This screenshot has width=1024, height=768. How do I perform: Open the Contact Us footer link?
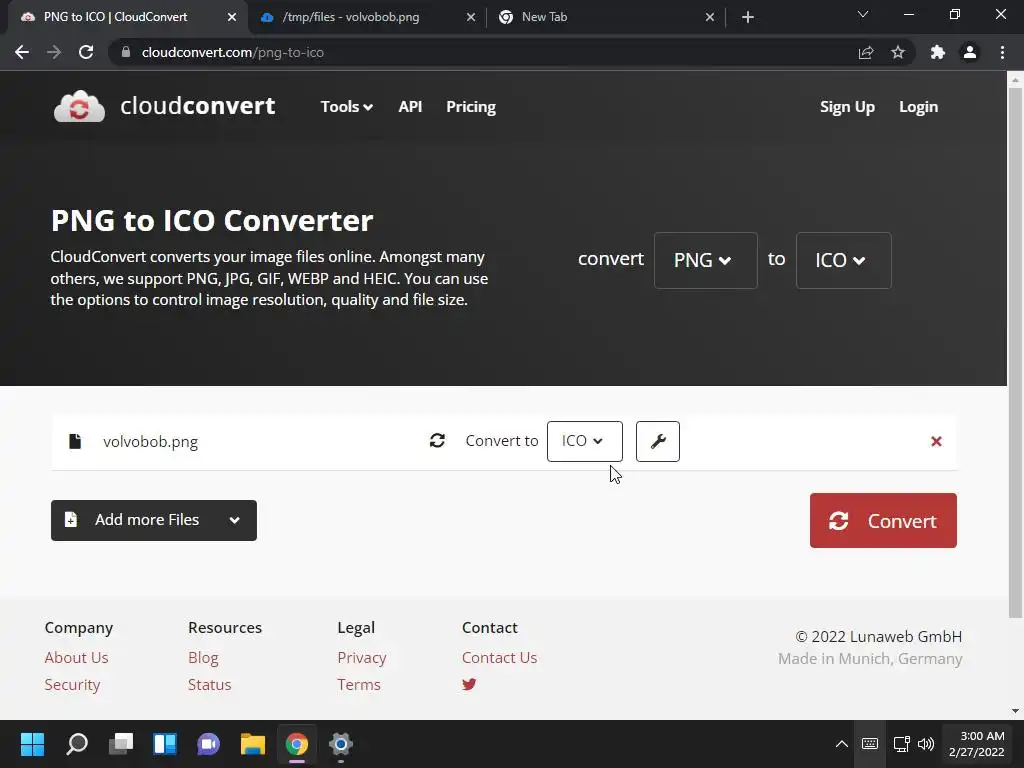click(x=500, y=658)
